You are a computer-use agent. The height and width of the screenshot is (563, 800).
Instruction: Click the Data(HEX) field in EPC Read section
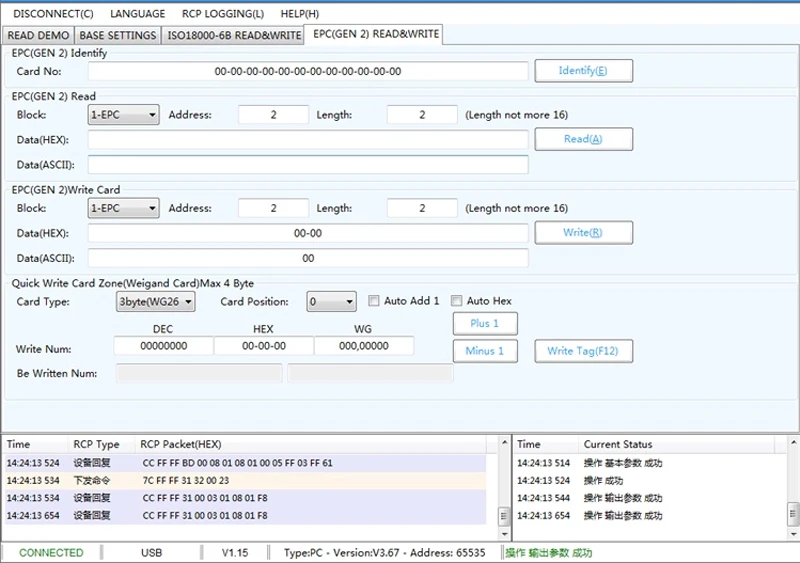point(308,140)
